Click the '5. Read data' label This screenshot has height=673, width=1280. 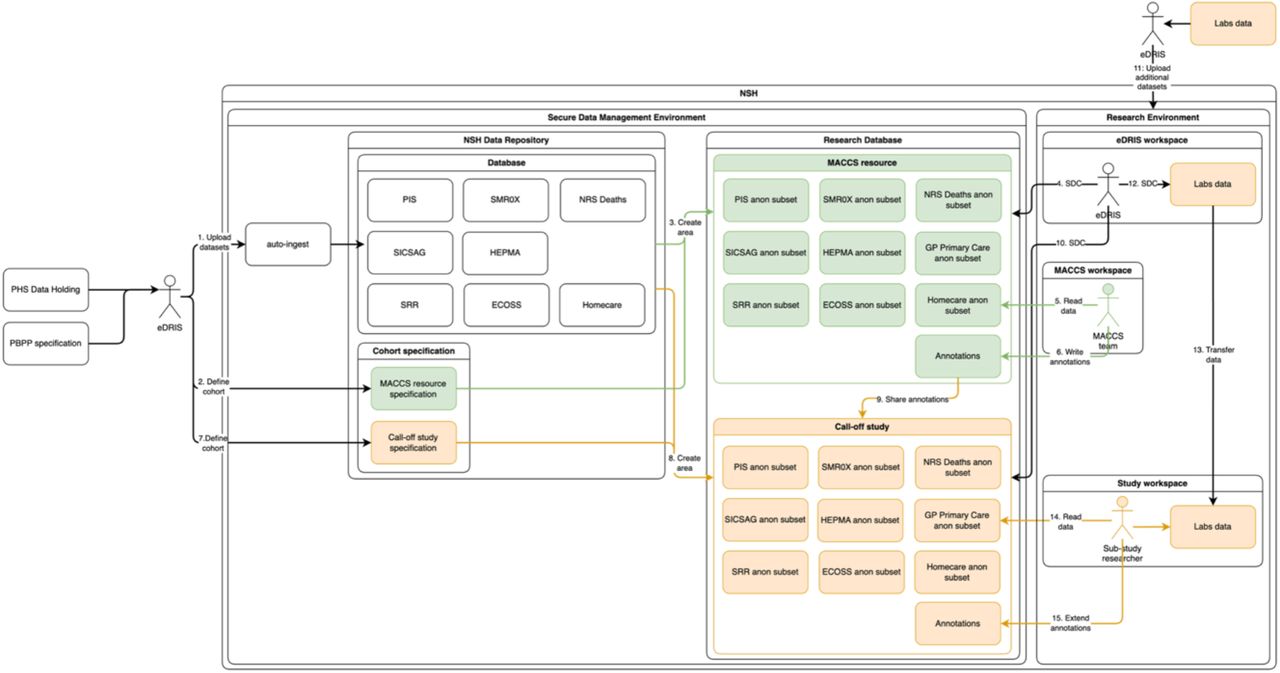coord(1067,305)
